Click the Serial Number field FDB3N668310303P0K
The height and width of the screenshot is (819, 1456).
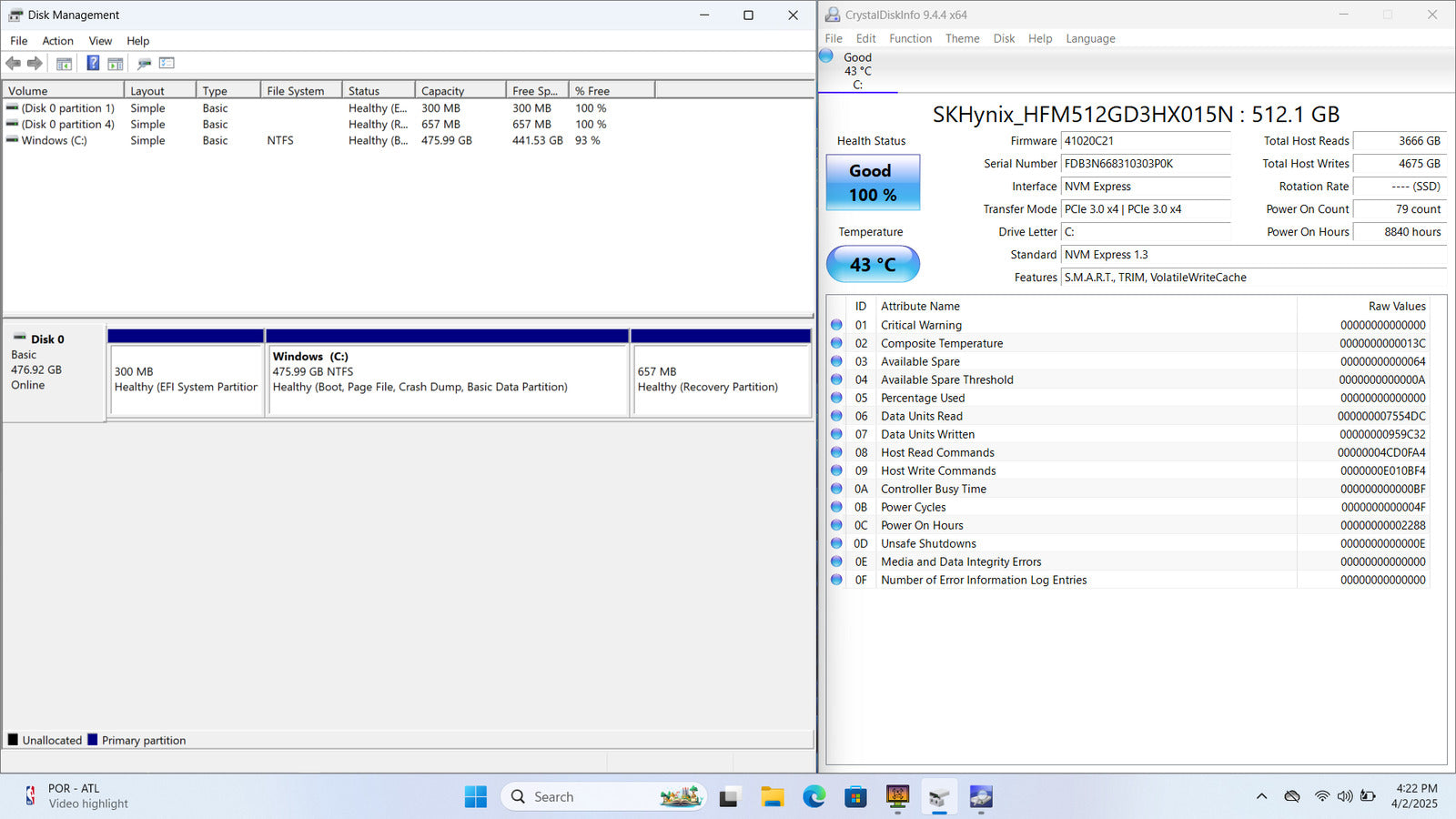click(x=1146, y=164)
